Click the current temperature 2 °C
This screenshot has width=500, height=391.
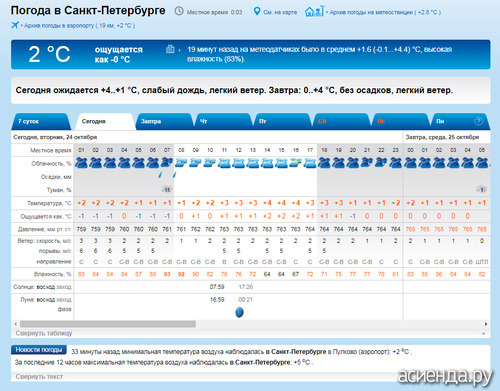tap(49, 54)
